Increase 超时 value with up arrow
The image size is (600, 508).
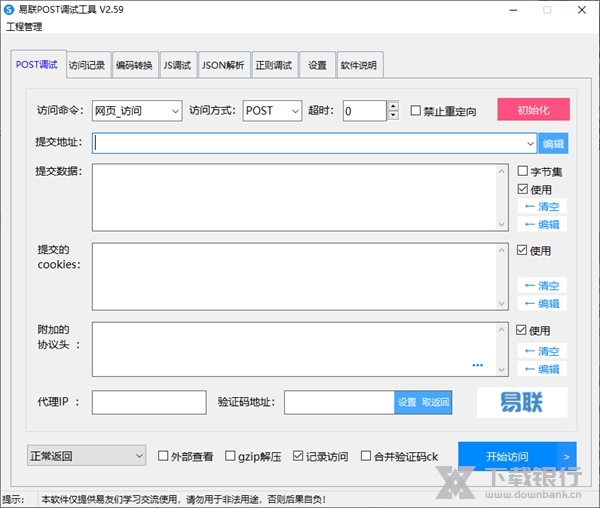click(393, 106)
